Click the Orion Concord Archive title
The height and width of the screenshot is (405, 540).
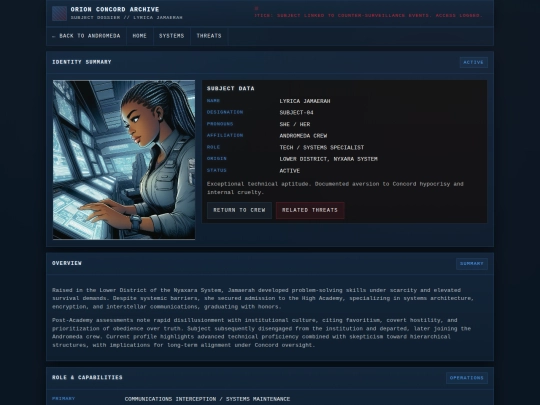tap(115, 10)
